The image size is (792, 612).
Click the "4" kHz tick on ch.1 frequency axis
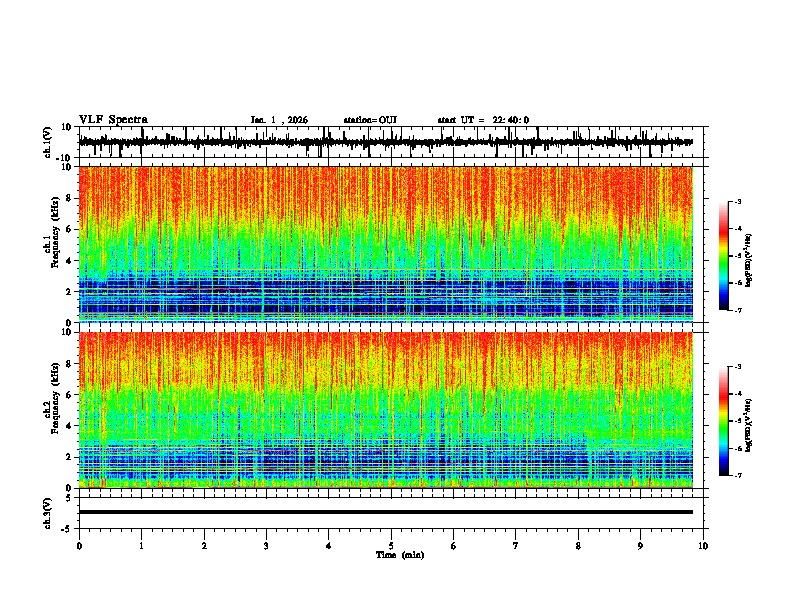click(70, 261)
